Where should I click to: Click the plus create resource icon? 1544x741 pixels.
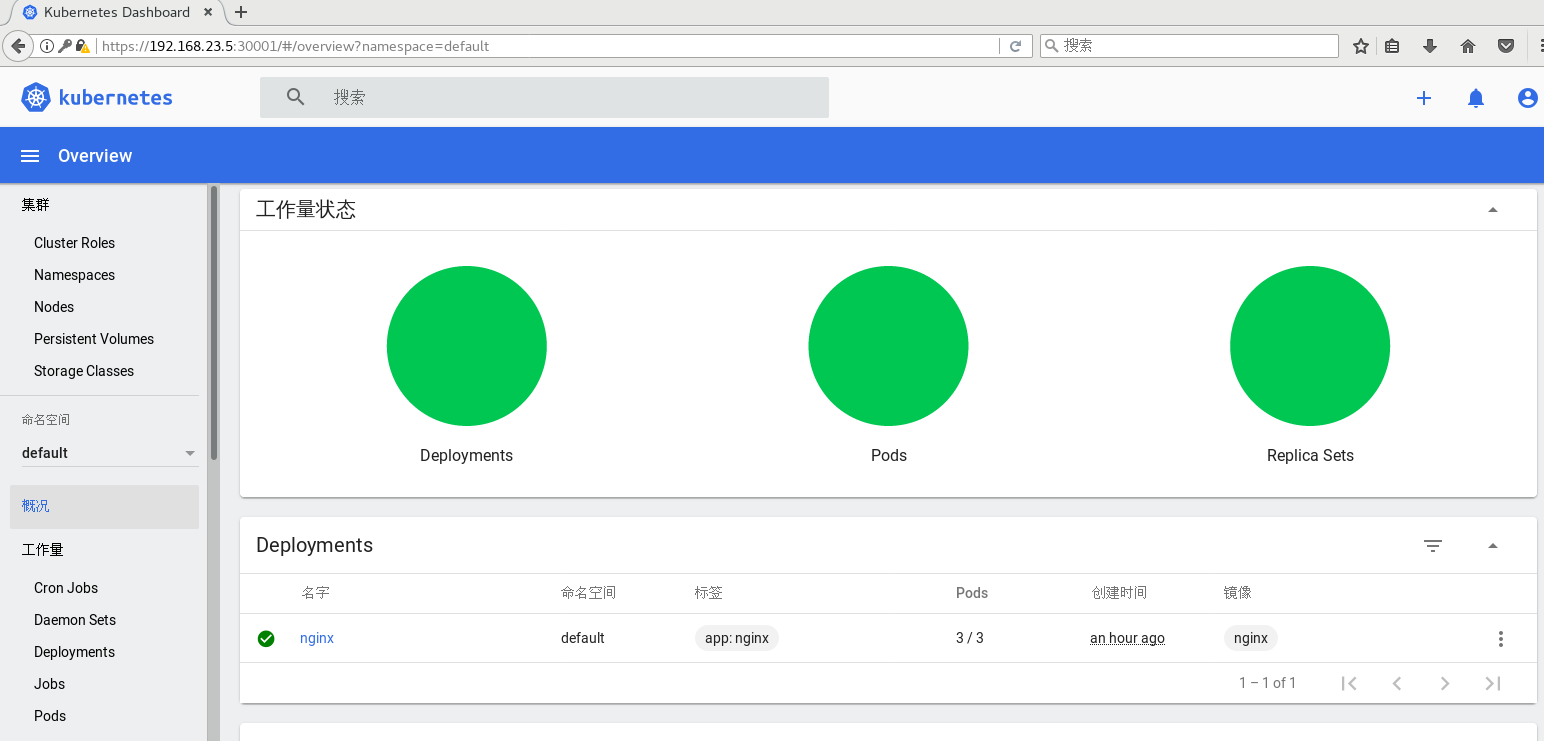coord(1424,98)
